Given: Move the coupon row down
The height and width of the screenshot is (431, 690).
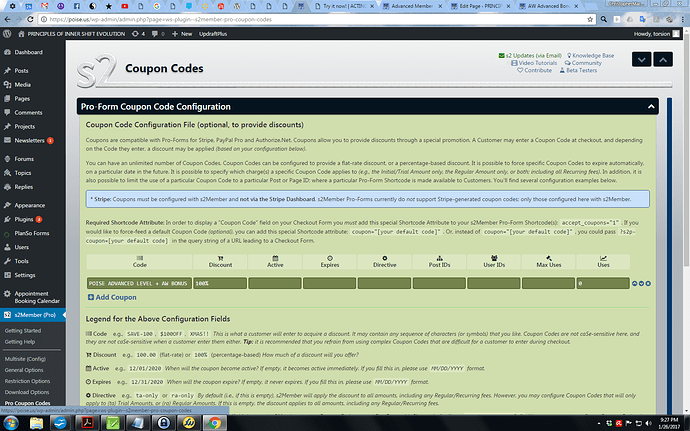Looking at the screenshot, I should (x=641, y=284).
